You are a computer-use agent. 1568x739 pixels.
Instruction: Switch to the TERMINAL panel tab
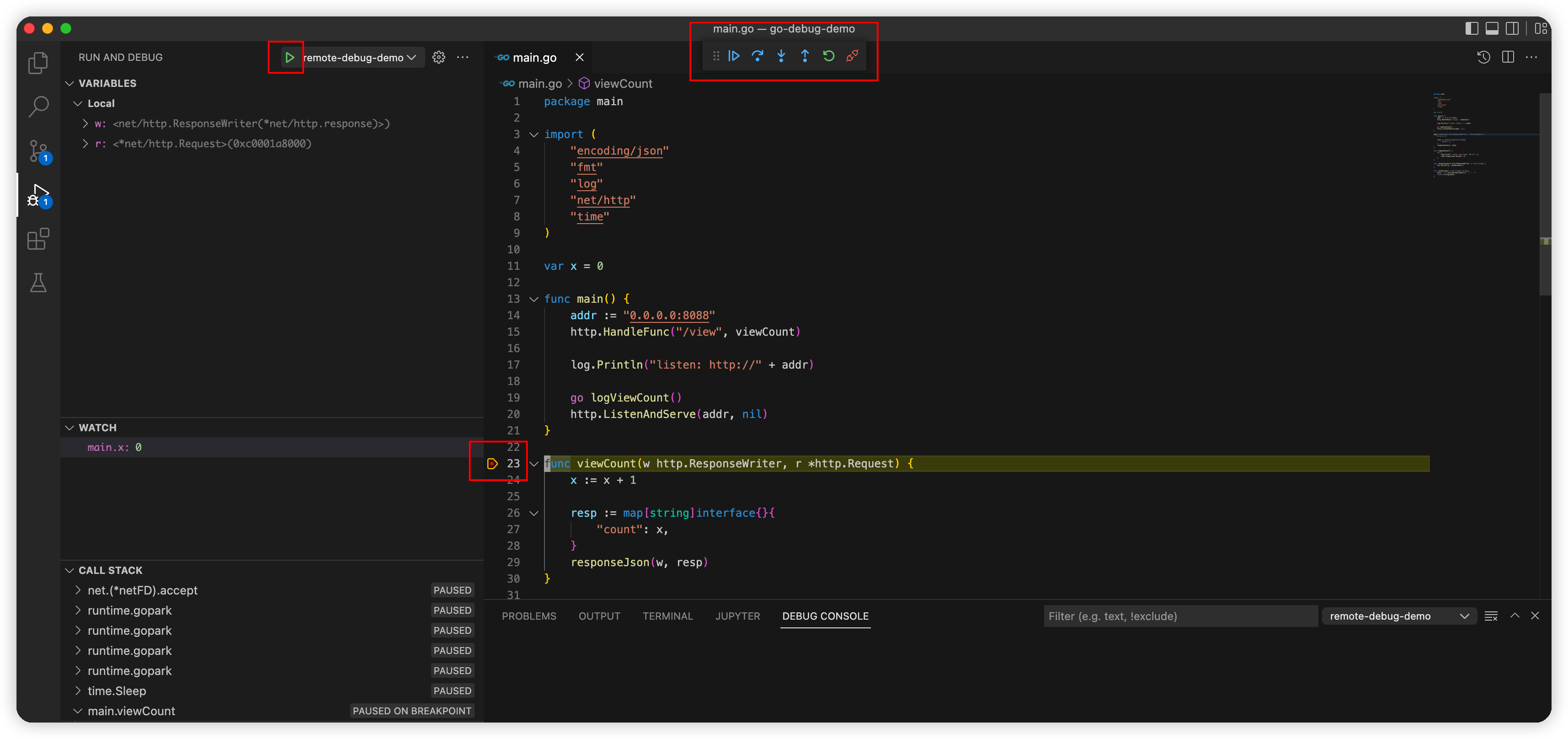click(x=668, y=616)
